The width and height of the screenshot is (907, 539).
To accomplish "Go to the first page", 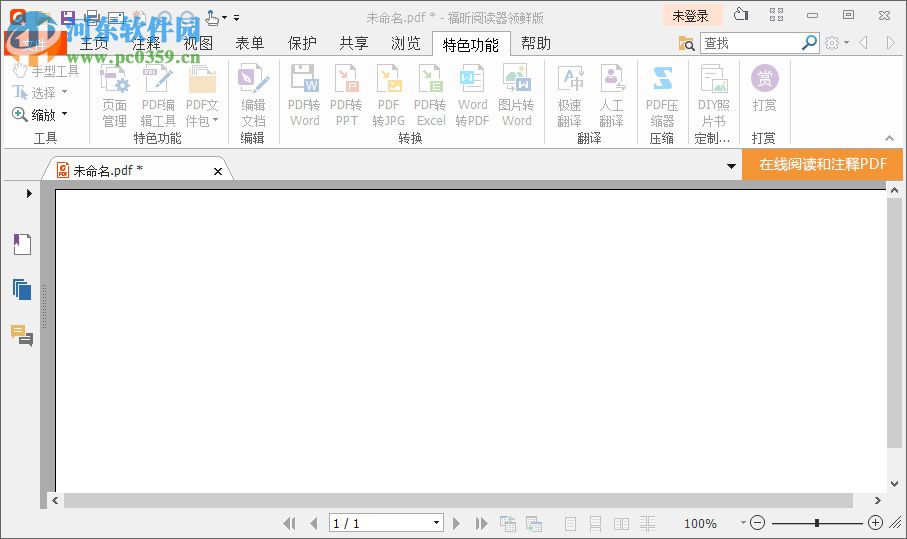I will (289, 523).
